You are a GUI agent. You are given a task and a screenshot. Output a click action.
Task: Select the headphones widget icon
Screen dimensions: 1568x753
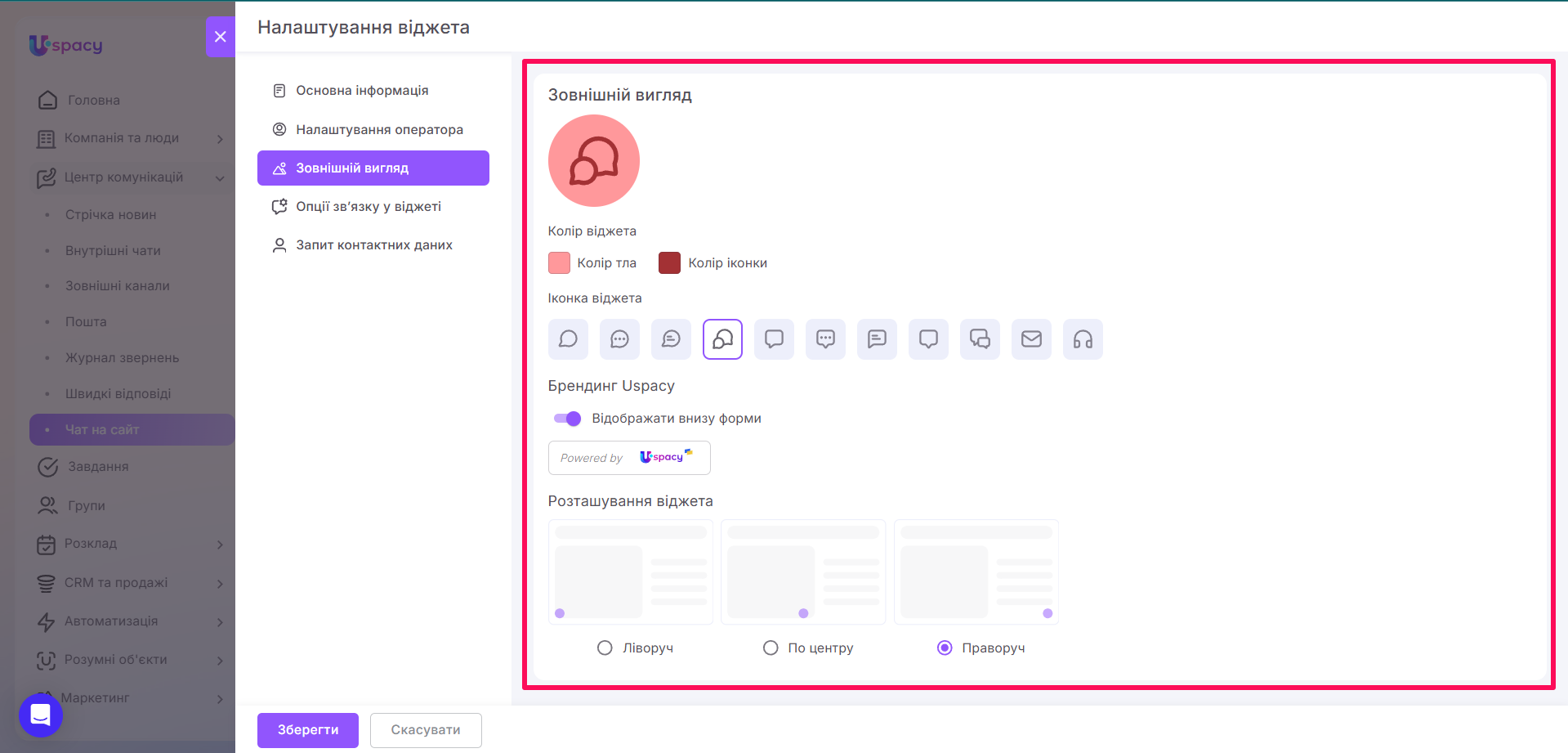[x=1083, y=339]
